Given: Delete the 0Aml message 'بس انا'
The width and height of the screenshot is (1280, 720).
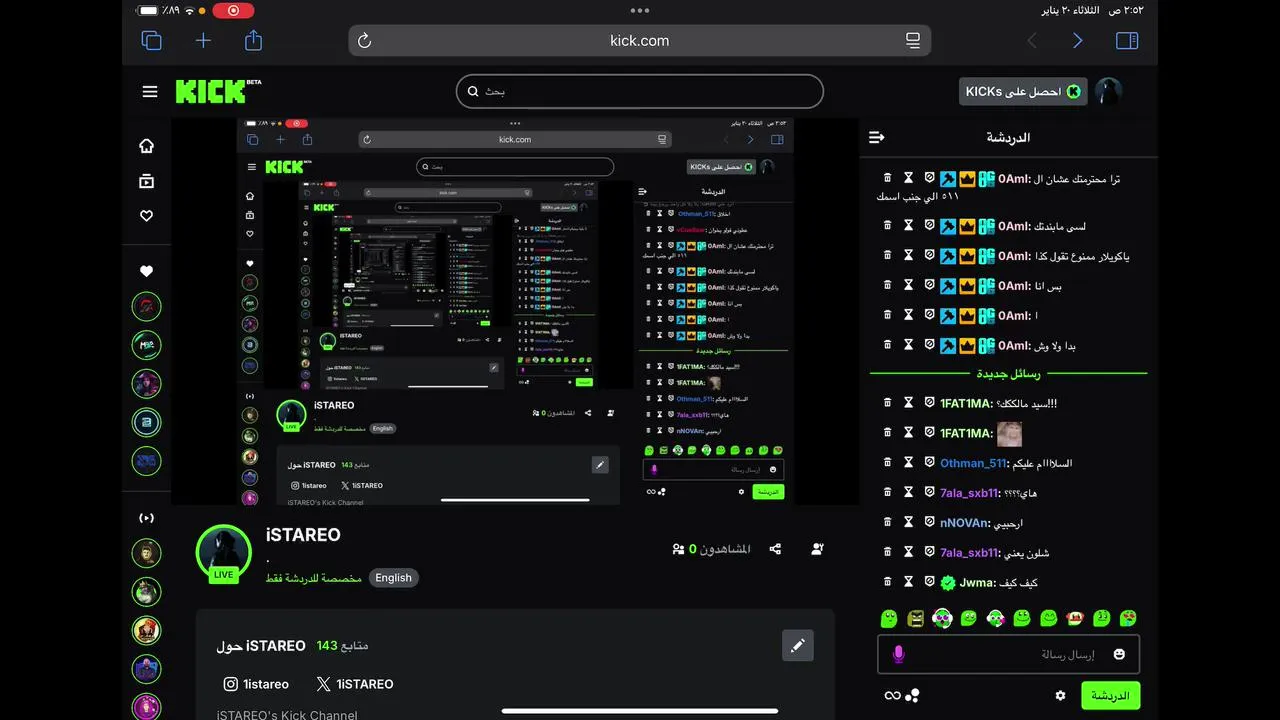Looking at the screenshot, I should [x=887, y=285].
